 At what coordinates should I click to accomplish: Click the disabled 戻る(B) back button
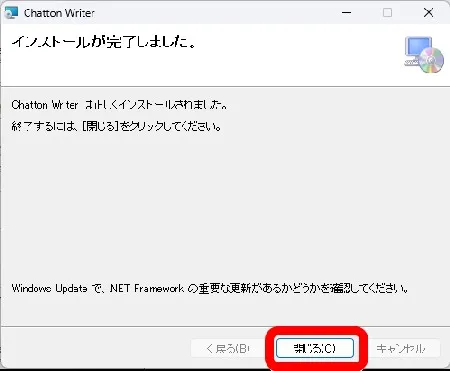click(228, 348)
